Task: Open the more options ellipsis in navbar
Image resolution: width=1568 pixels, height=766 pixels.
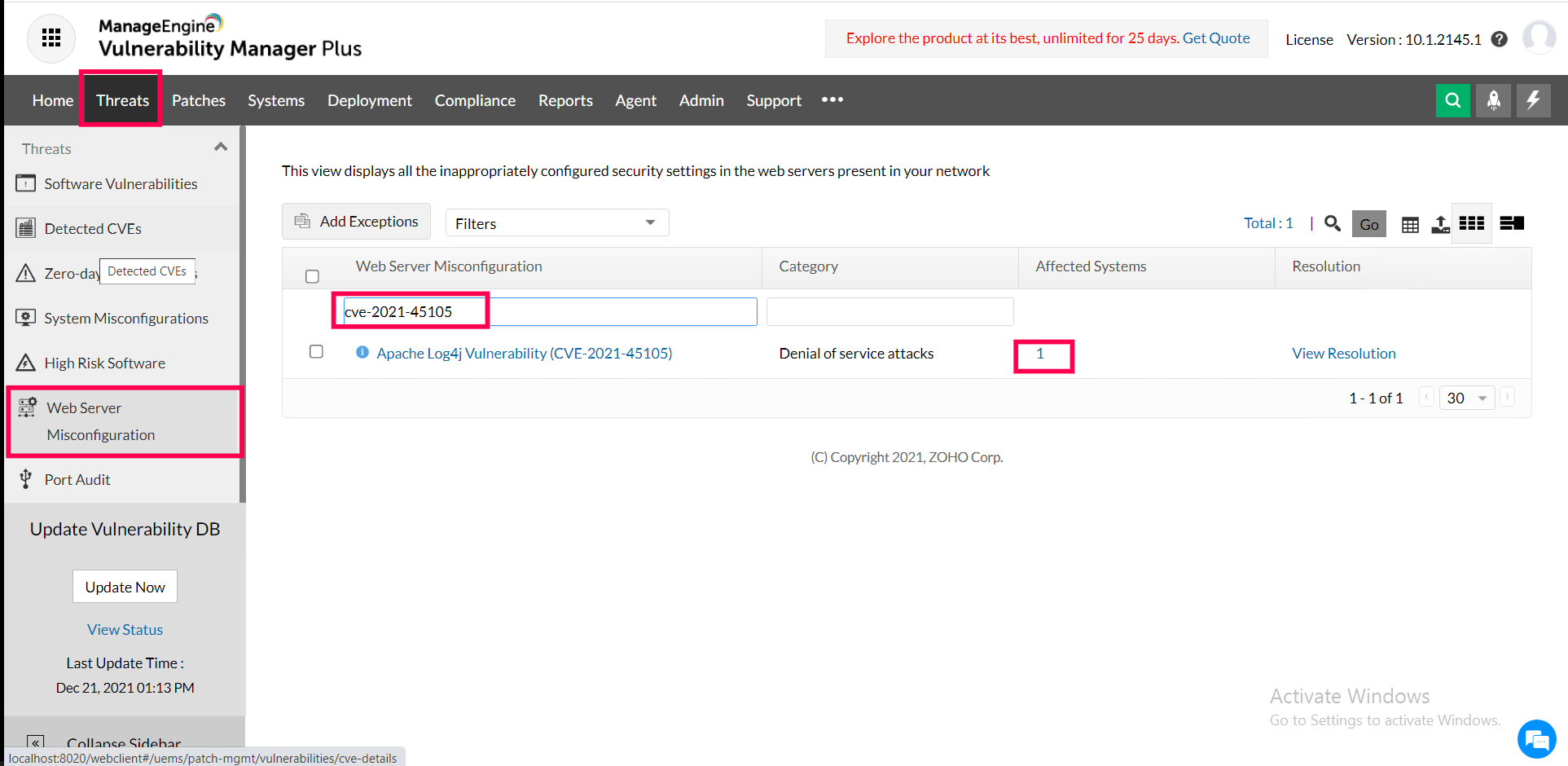Action: 832,99
